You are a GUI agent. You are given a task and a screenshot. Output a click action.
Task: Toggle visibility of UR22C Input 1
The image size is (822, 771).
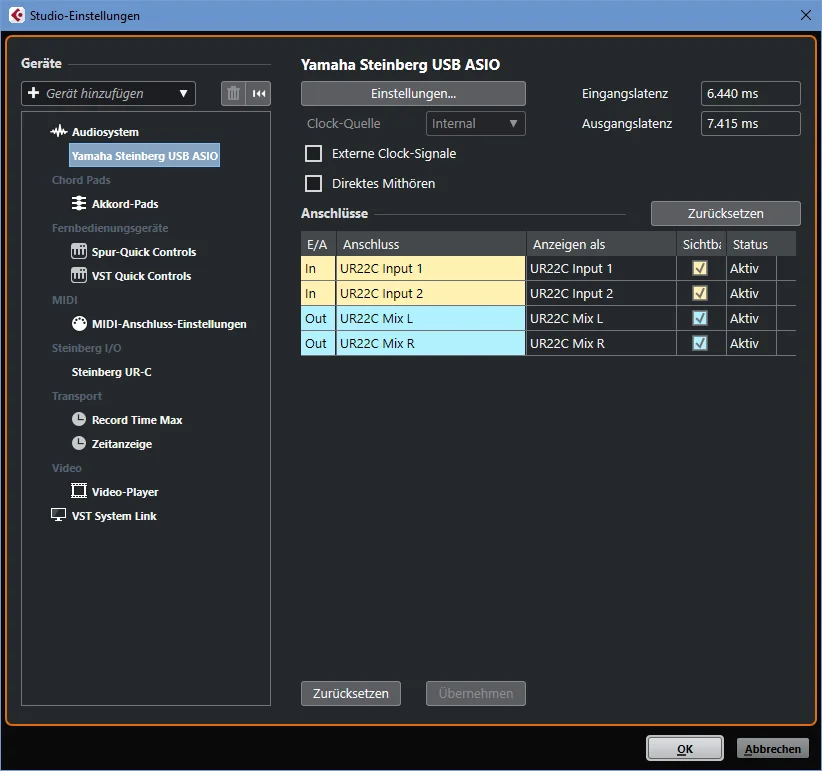(700, 268)
